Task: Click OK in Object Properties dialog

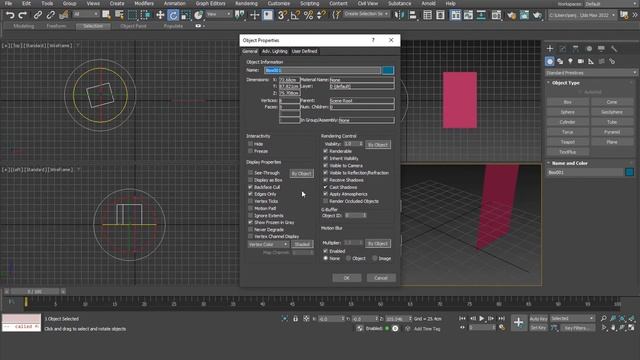Action: tap(347, 278)
